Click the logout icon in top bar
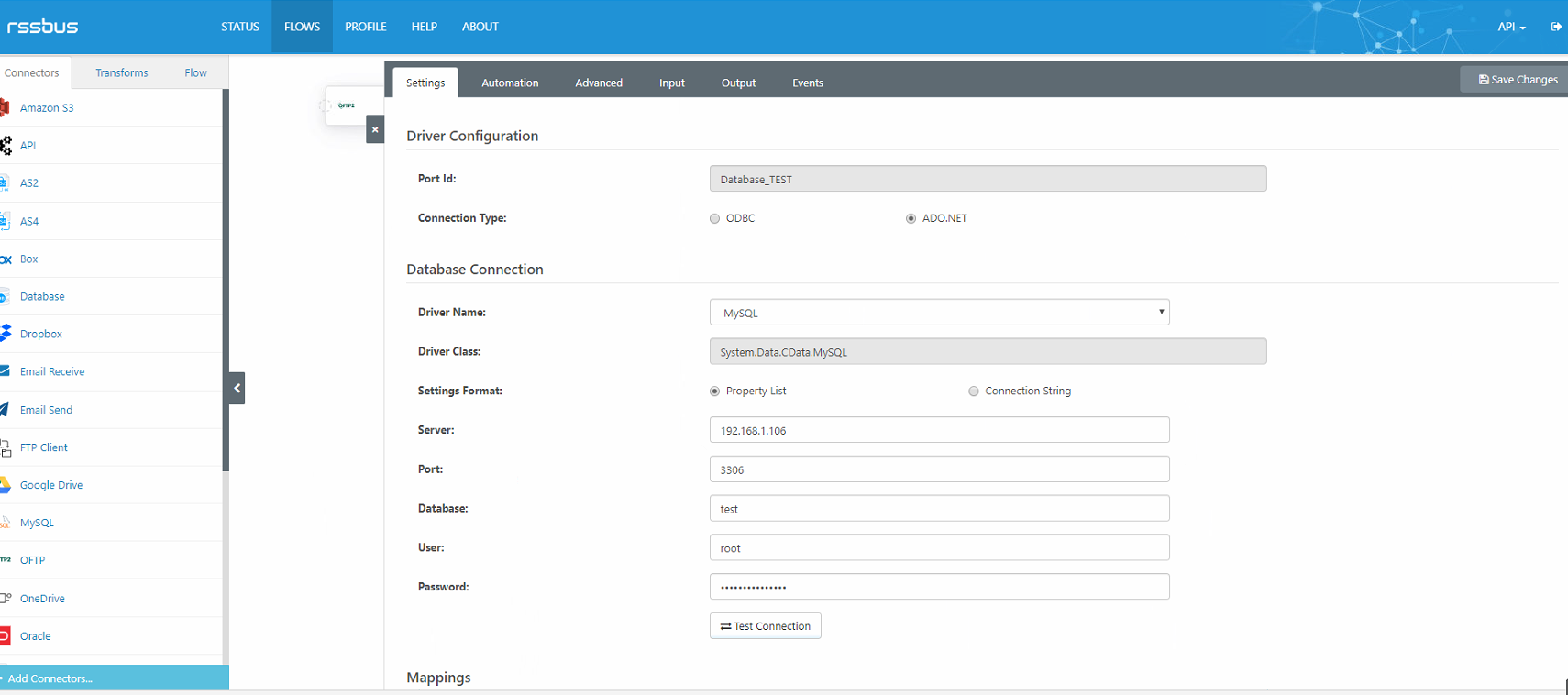Viewport: 1568px width, 695px height. 1556,27
